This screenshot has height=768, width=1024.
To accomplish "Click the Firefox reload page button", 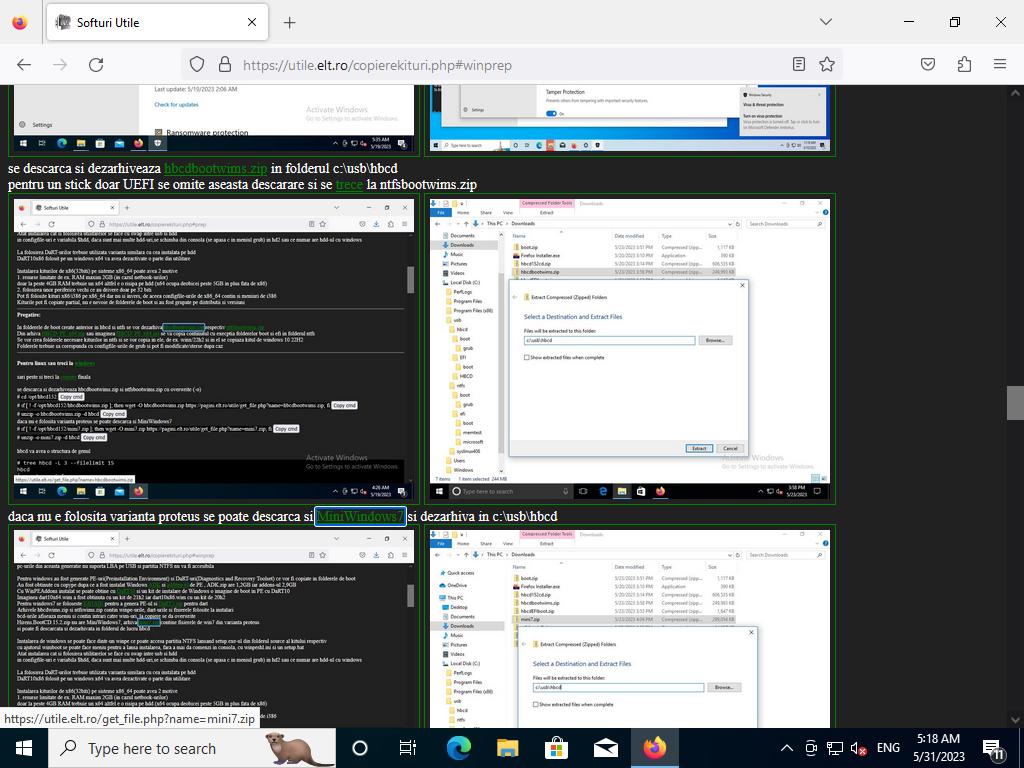I will click(x=96, y=65).
